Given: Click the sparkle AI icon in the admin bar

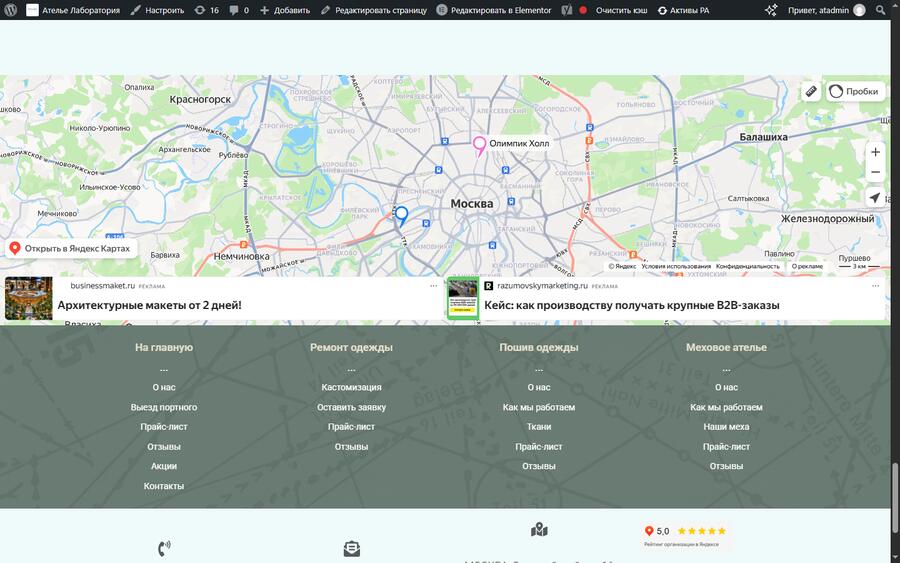Looking at the screenshot, I should pyautogui.click(x=771, y=10).
